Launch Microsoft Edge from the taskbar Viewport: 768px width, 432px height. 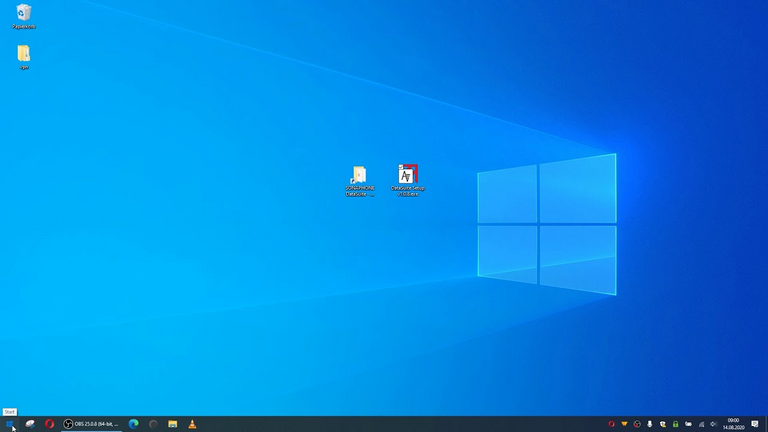pos(133,424)
